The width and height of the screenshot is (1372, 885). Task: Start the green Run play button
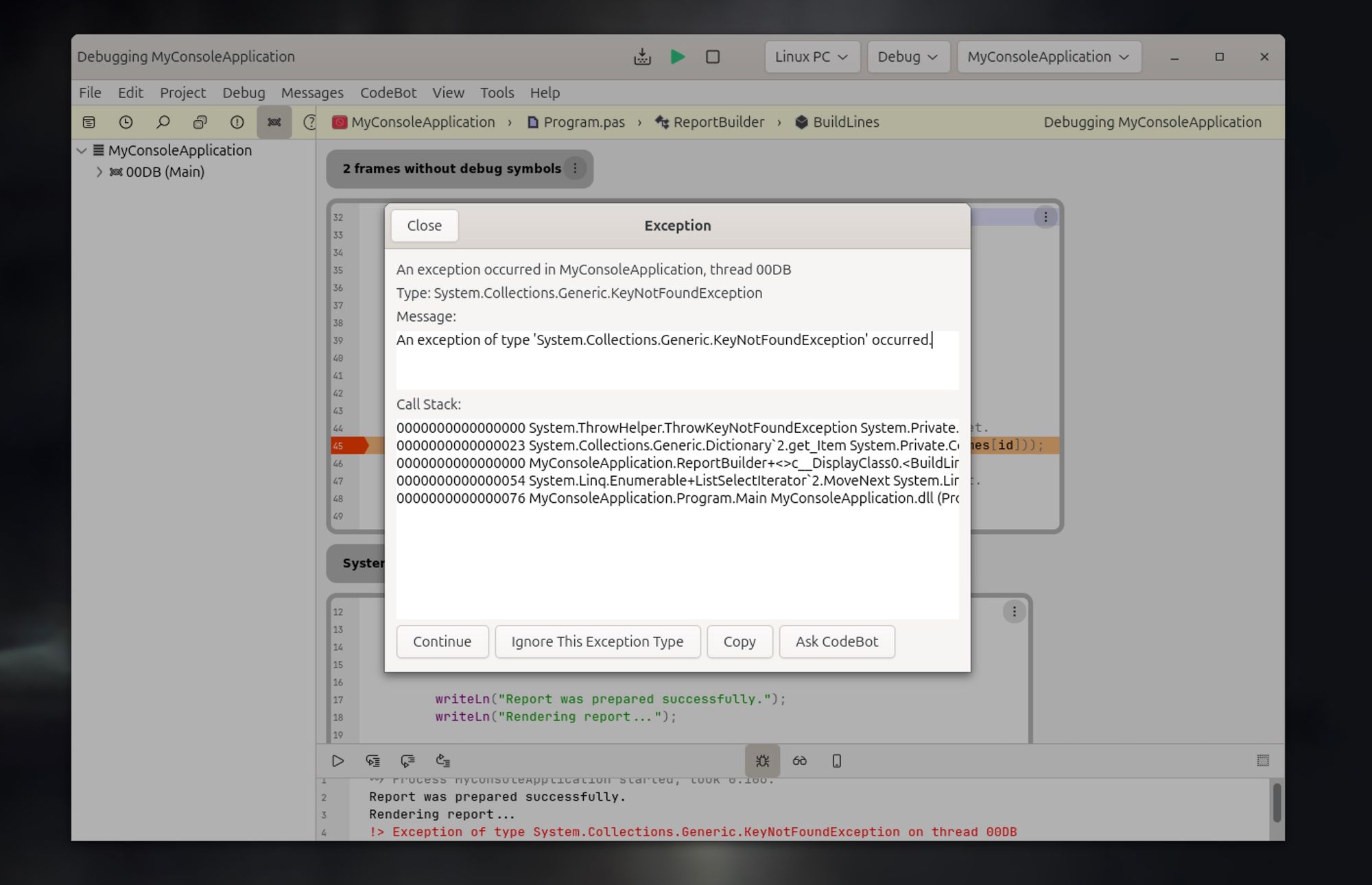(x=678, y=57)
